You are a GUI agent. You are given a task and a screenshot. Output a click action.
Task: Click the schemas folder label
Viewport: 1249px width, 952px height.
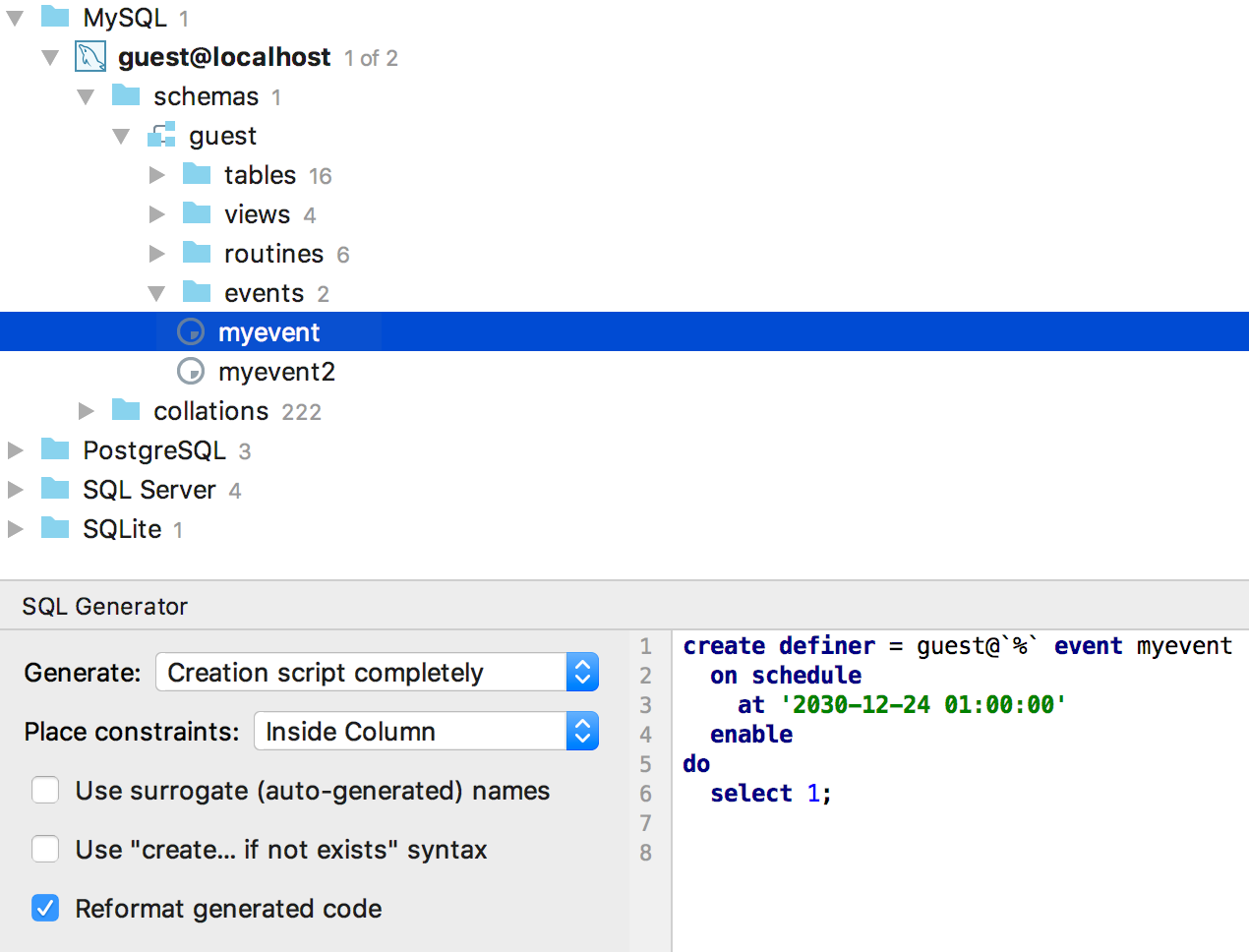[x=206, y=96]
